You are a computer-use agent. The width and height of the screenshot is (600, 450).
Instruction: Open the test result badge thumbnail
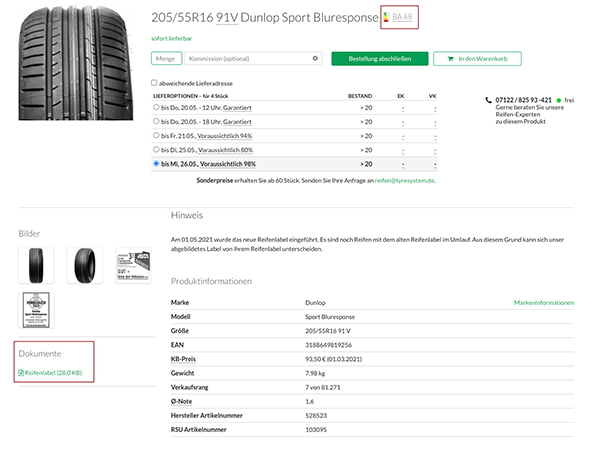[x=133, y=266]
